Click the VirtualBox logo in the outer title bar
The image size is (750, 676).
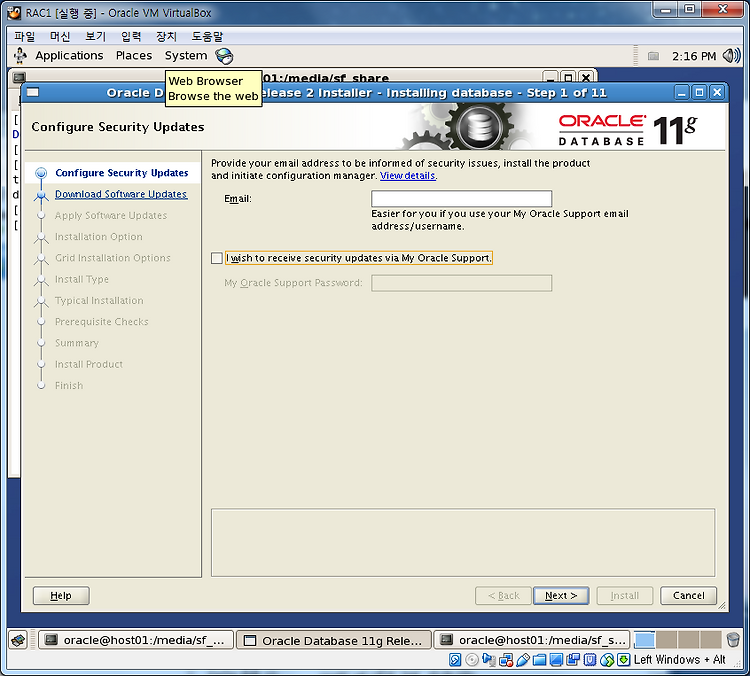click(x=14, y=13)
